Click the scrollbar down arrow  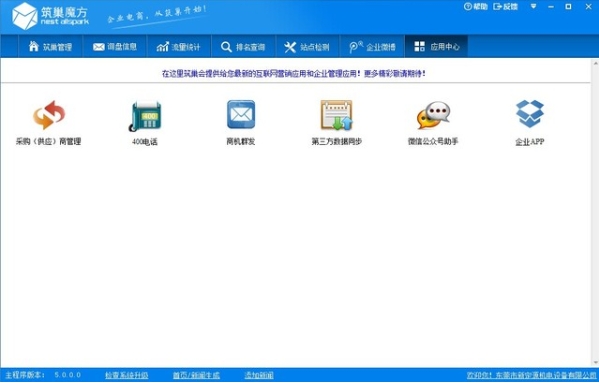click(x=595, y=362)
